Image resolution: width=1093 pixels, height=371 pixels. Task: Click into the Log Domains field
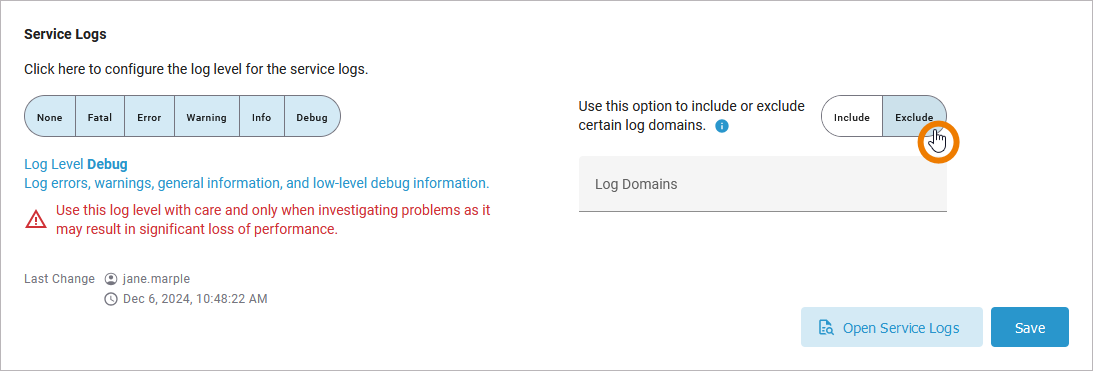pos(763,184)
